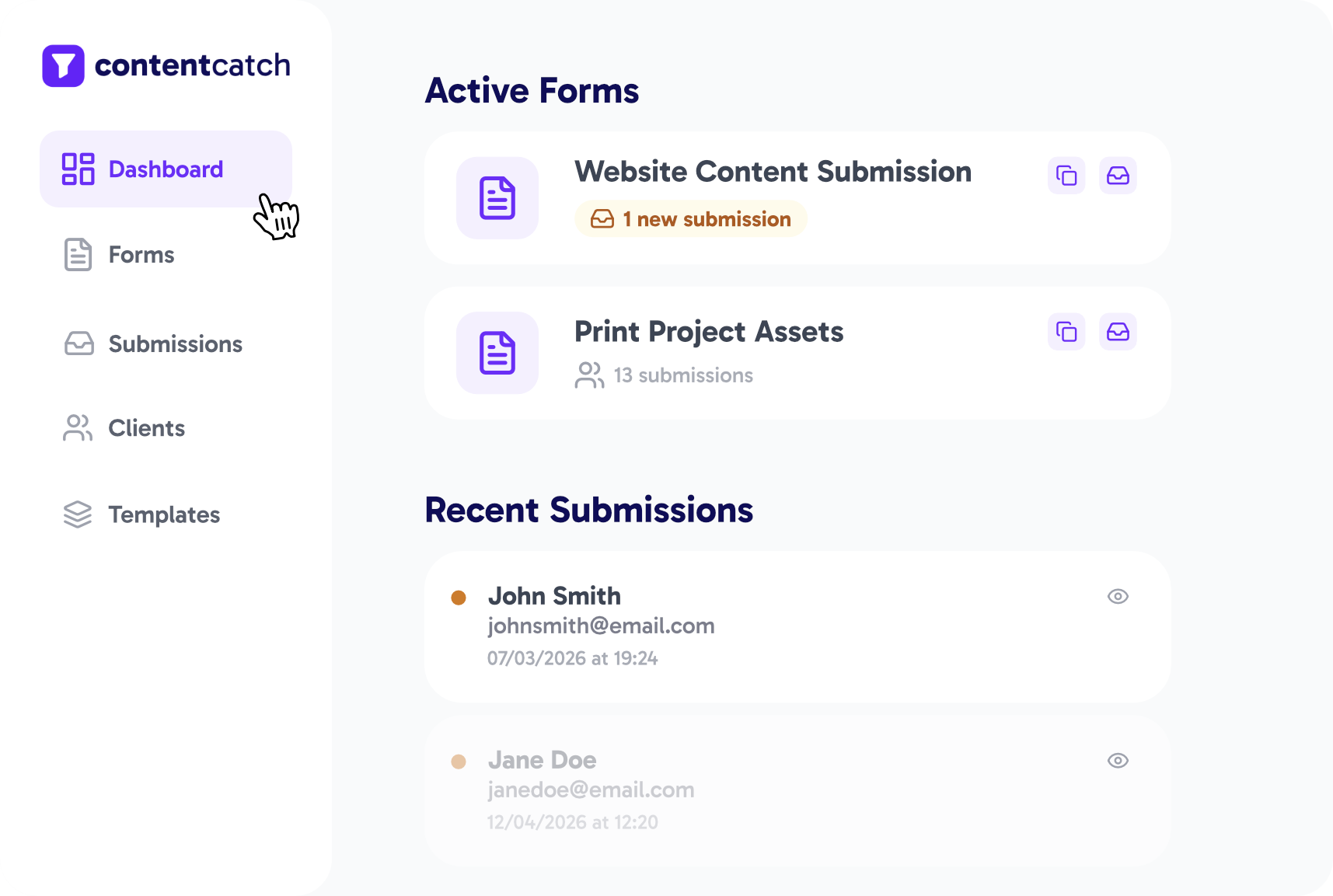The height and width of the screenshot is (896, 1333).
Task: Click the Print Project Assets document icon
Action: (x=497, y=353)
